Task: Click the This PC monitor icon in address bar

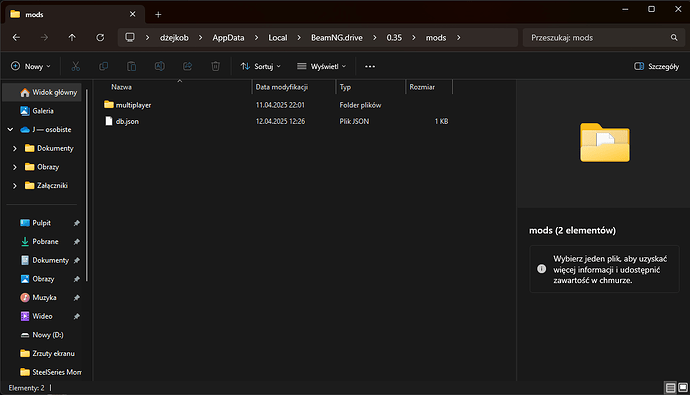Action: click(x=130, y=37)
